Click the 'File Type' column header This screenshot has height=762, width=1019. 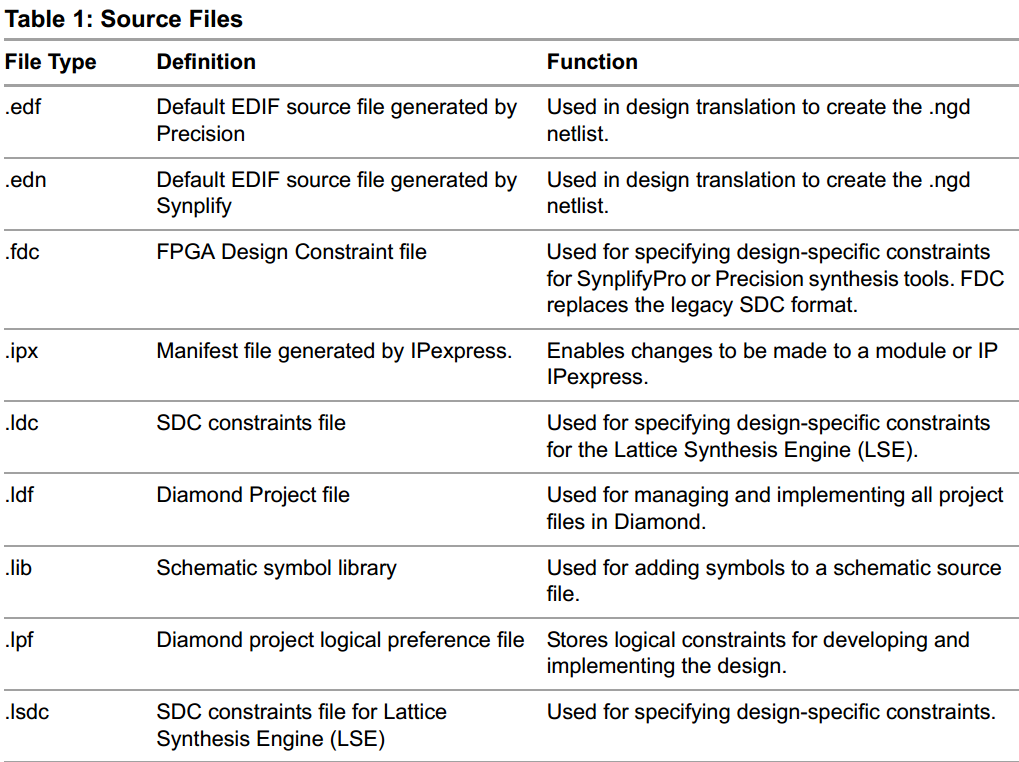point(51,62)
